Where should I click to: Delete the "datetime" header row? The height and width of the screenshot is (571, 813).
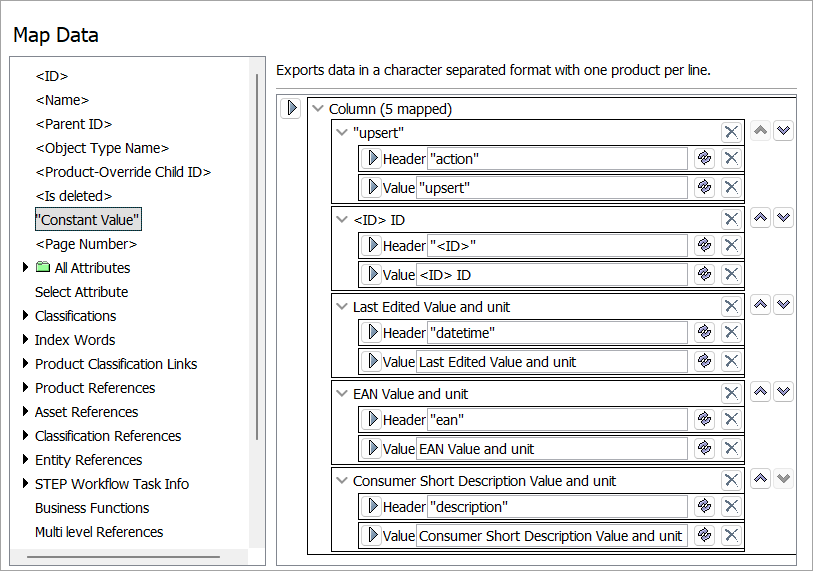coord(731,332)
